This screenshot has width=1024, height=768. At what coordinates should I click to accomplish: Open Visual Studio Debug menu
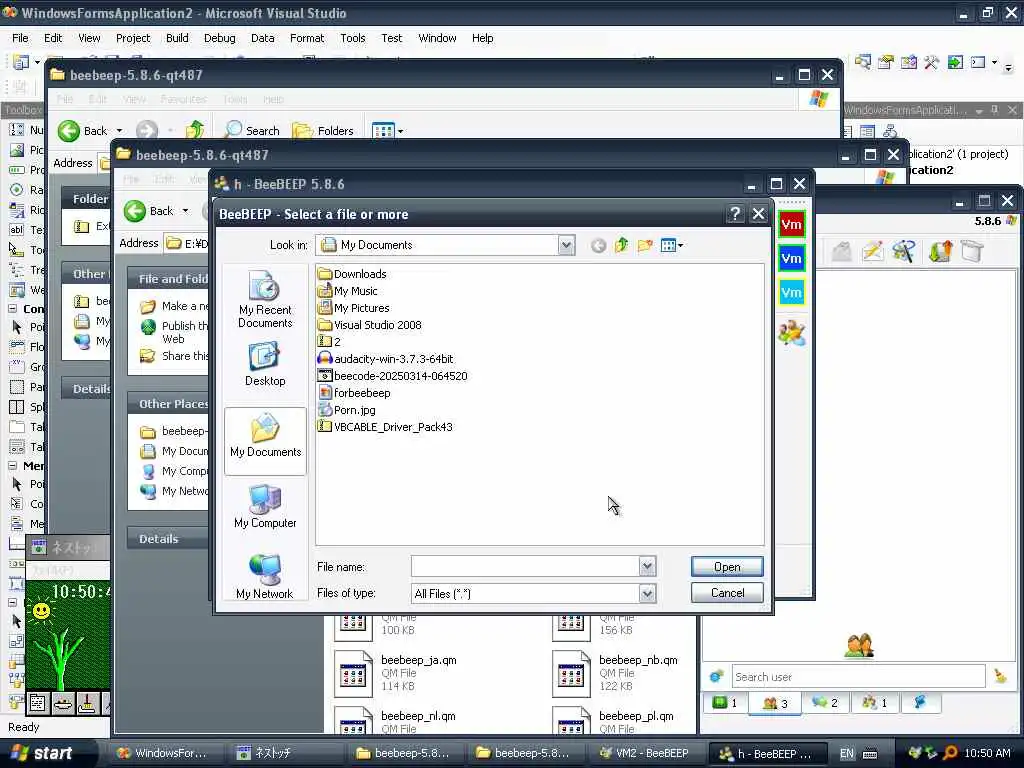click(x=219, y=38)
